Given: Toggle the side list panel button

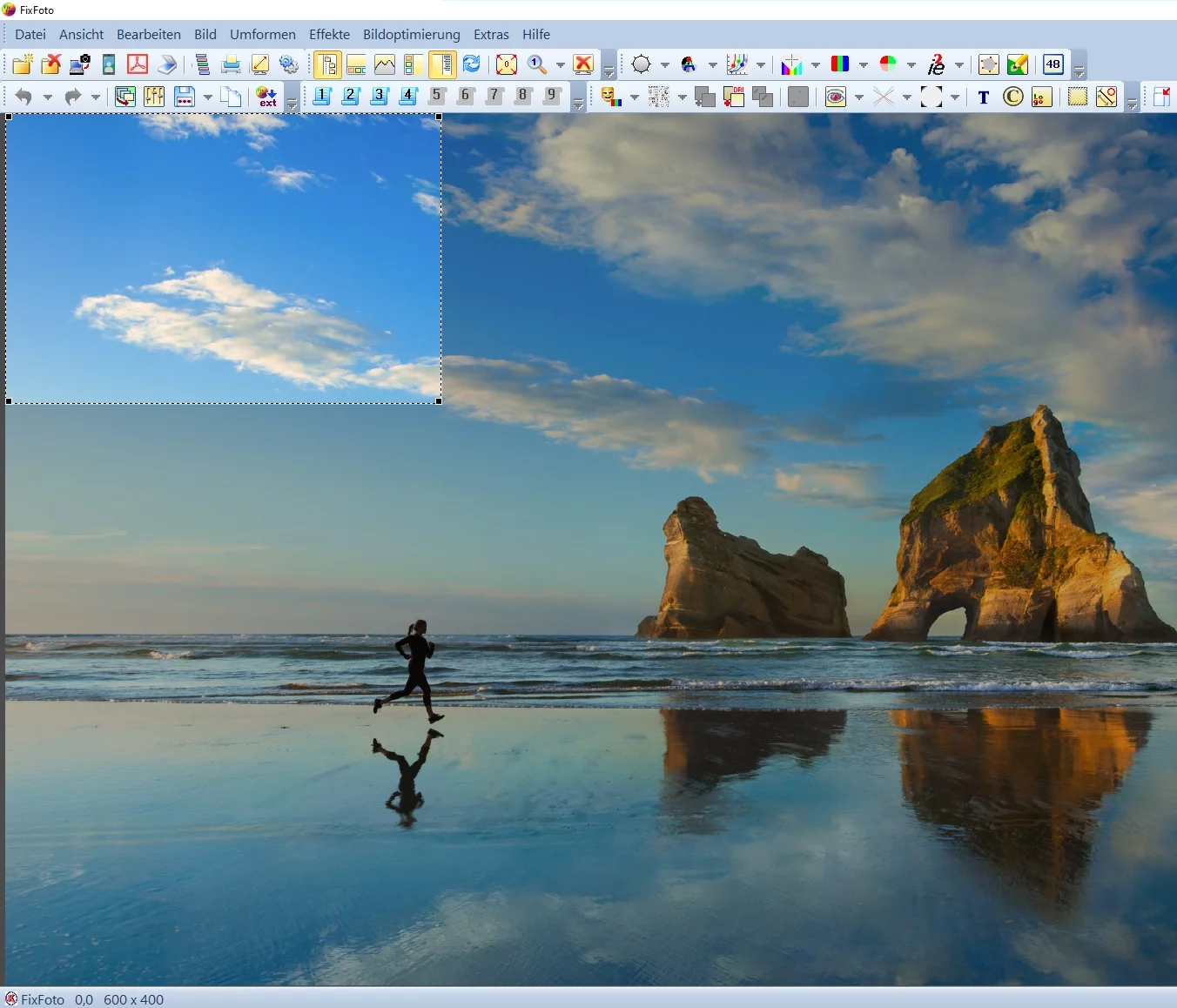Looking at the screenshot, I should (414, 64).
